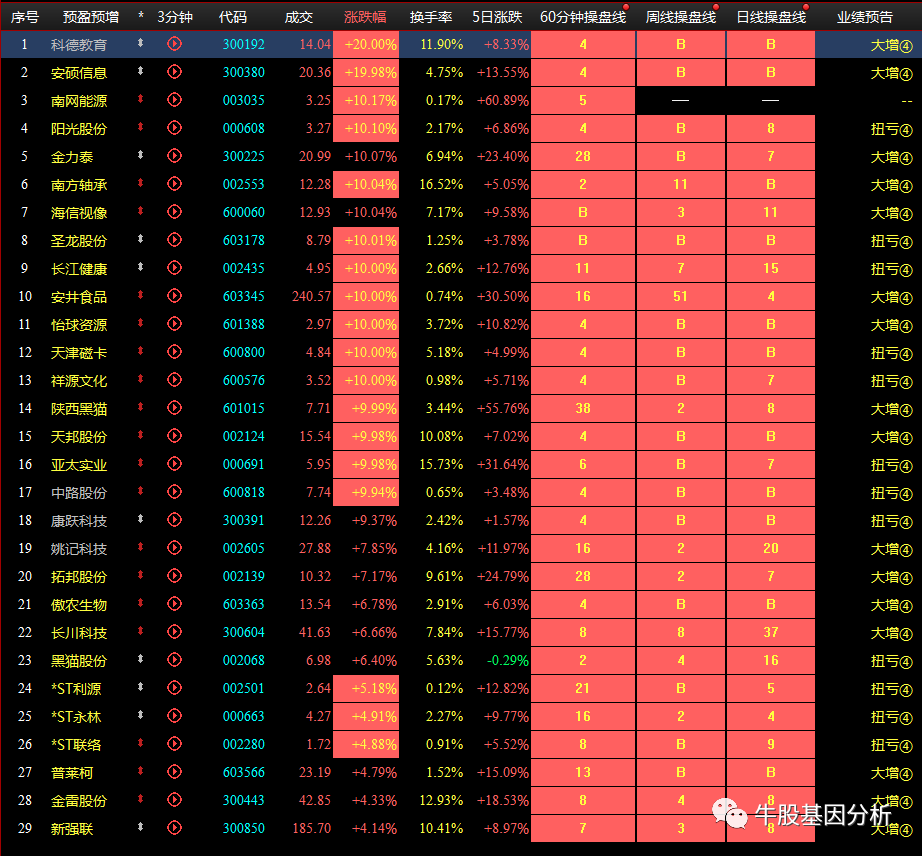Click the +20.00% change cell
This screenshot has width=922, height=856.
[x=366, y=44]
